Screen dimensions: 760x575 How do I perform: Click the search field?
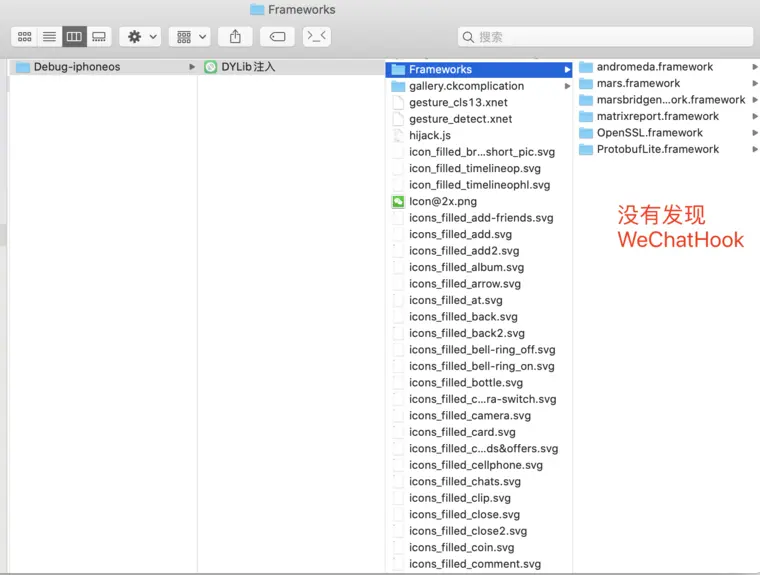605,37
